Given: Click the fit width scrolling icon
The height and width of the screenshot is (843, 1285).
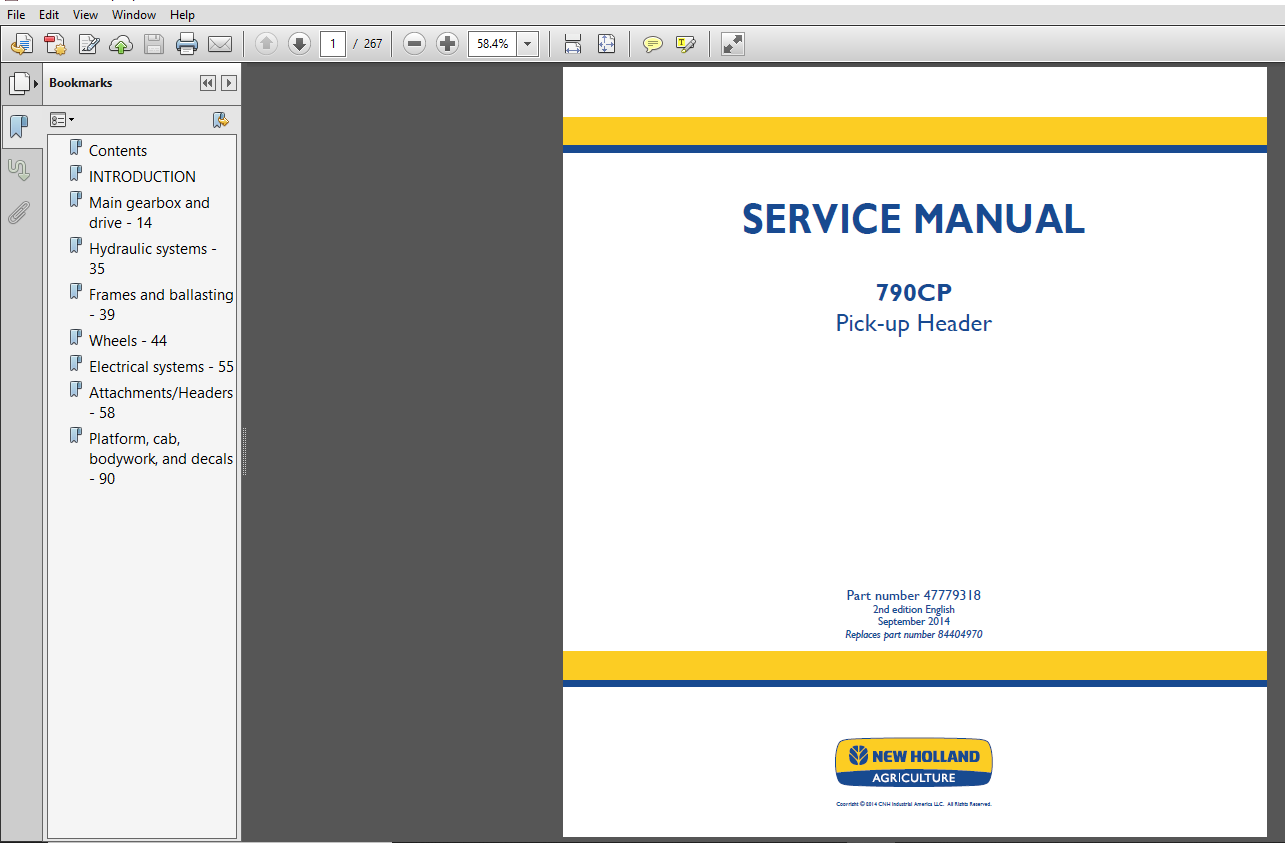Looking at the screenshot, I should 573,44.
